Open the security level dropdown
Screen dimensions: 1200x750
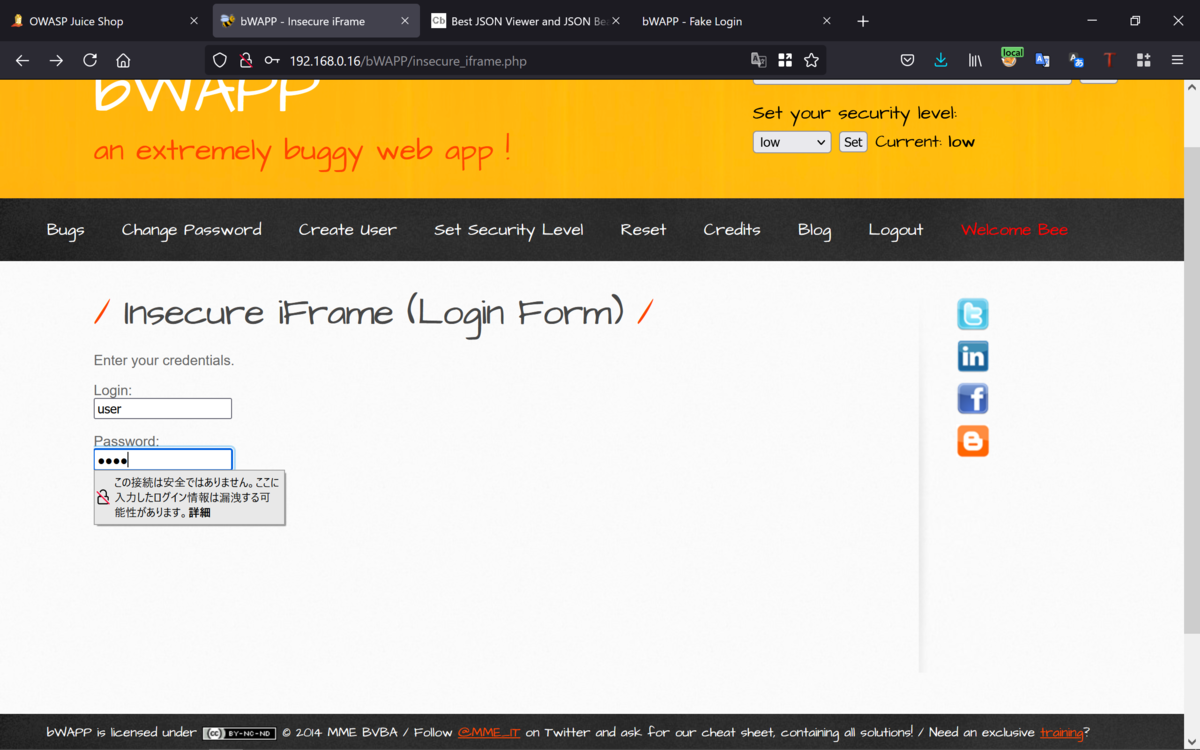[791, 142]
